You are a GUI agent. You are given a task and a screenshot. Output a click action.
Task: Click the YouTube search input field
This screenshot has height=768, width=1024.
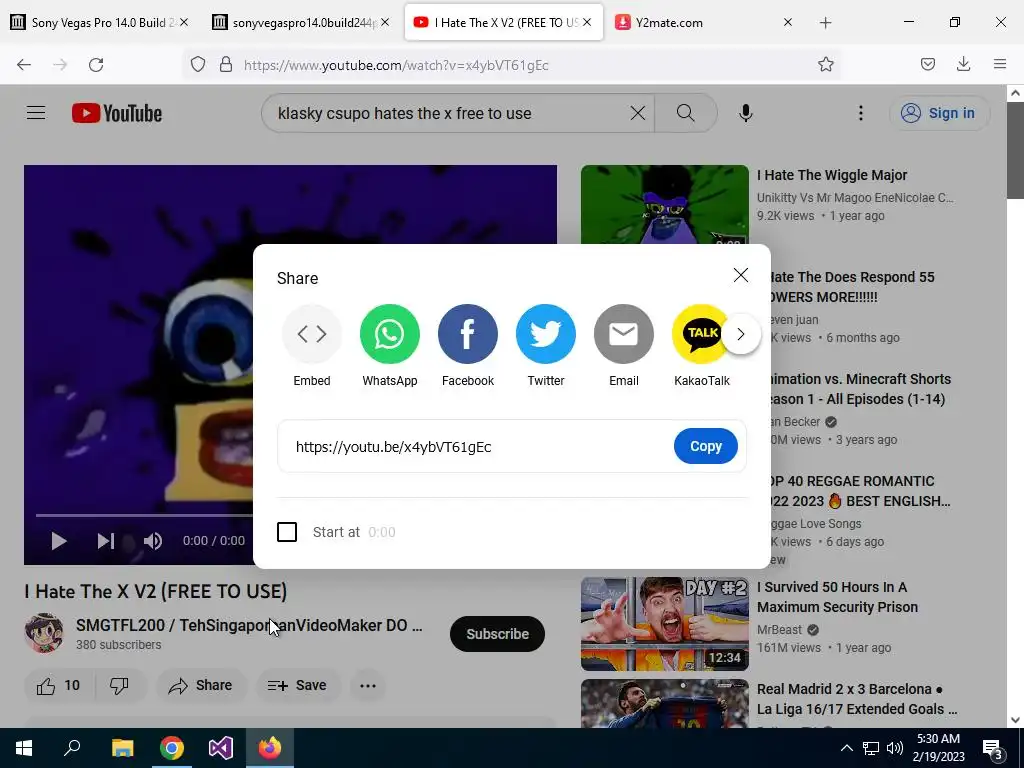click(x=449, y=113)
